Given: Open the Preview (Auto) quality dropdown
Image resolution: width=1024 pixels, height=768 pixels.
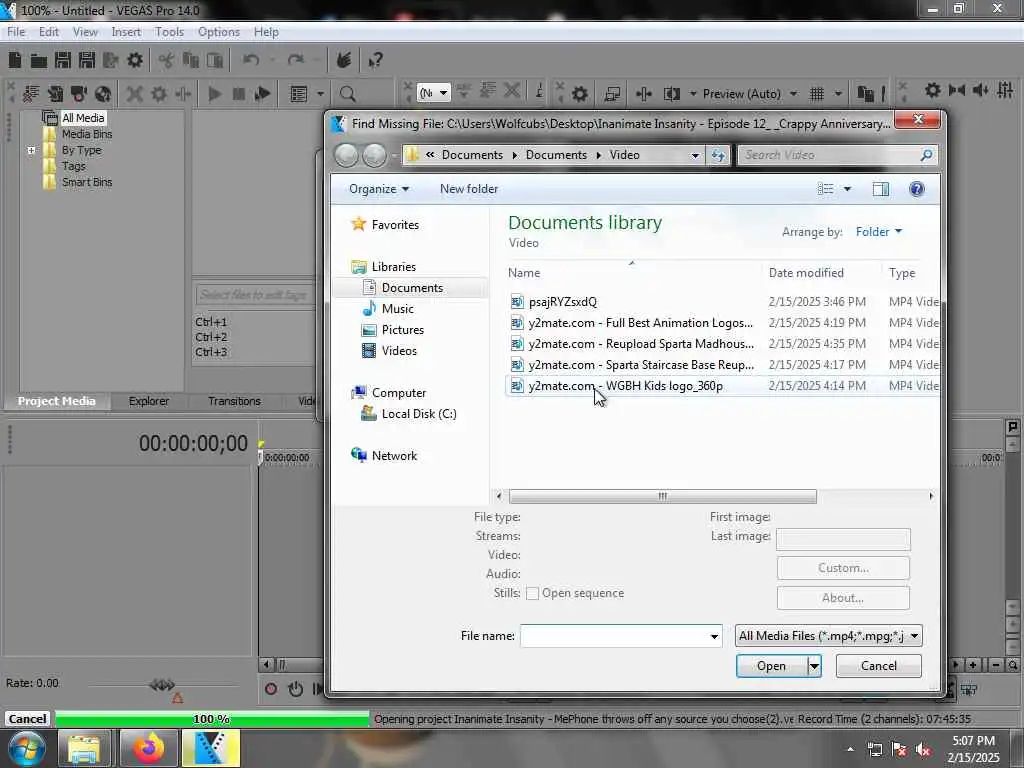Looking at the screenshot, I should tap(750, 94).
